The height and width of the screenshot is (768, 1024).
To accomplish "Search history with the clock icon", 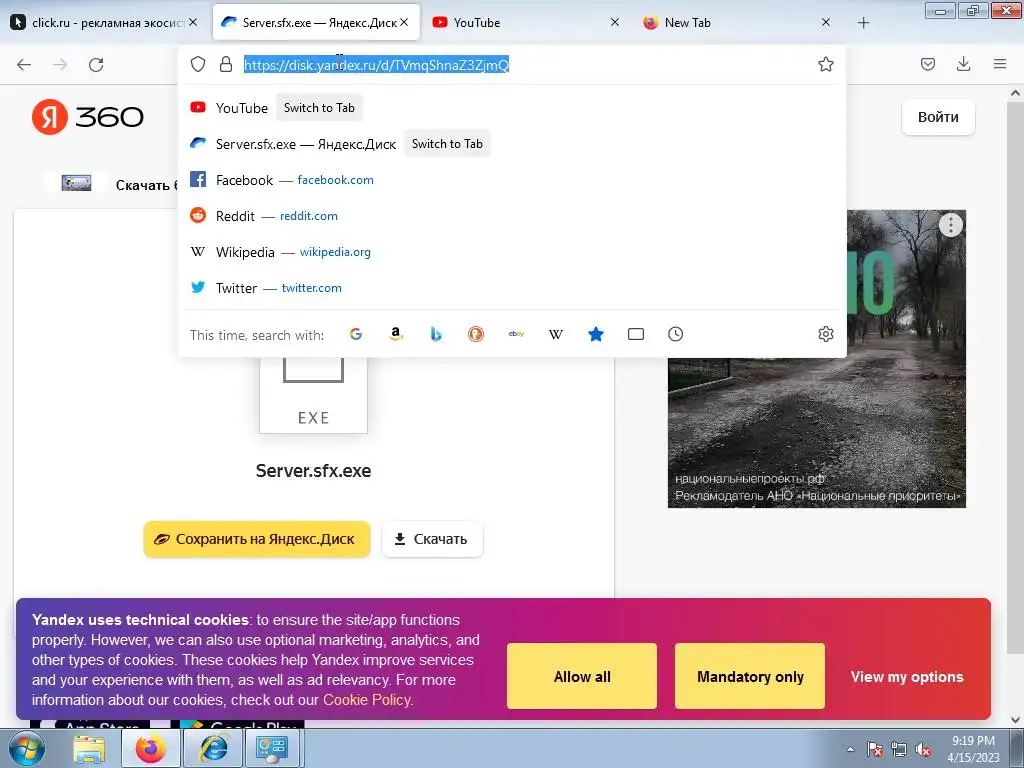I will [x=675, y=334].
